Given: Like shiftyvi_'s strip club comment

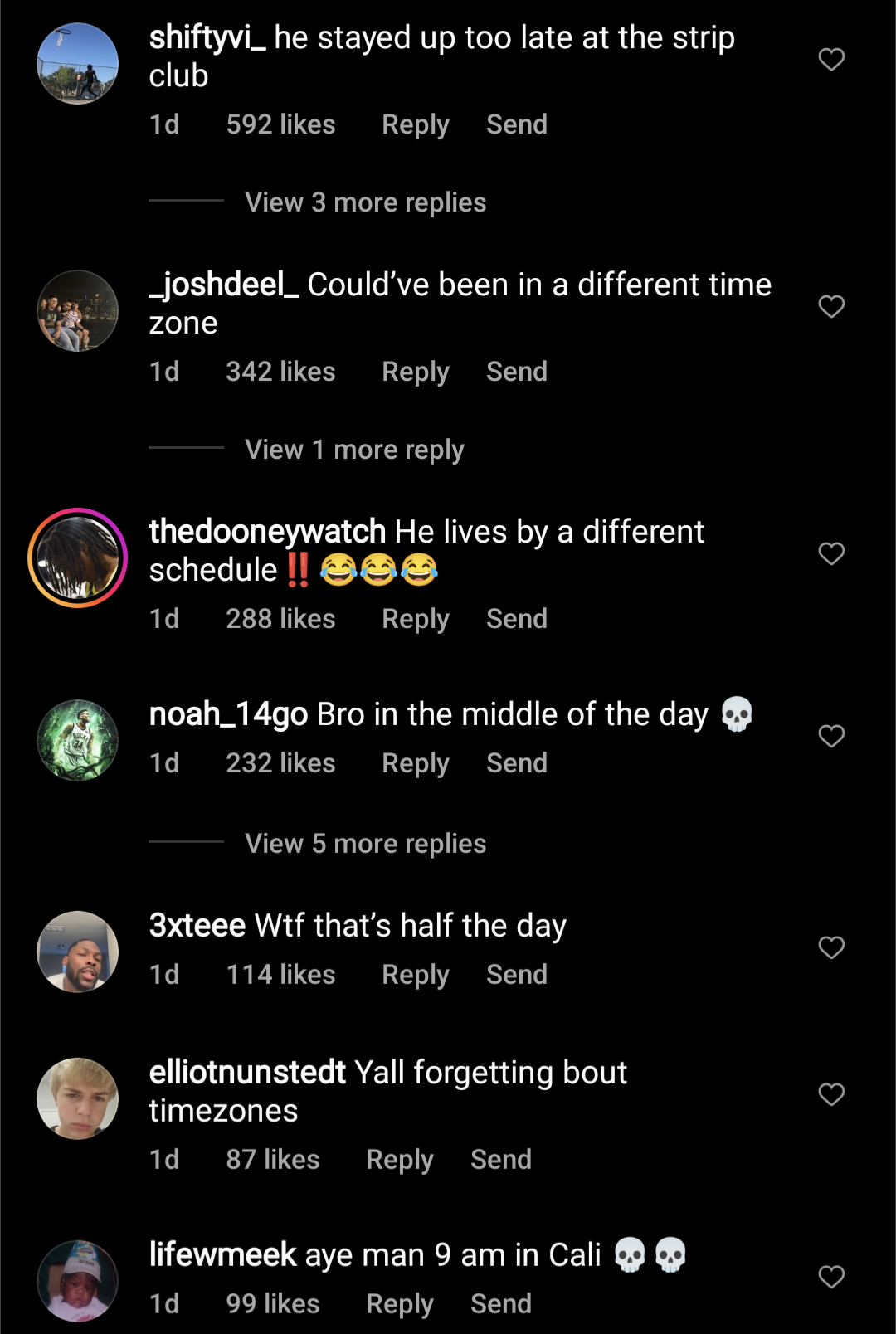Looking at the screenshot, I should 831,60.
